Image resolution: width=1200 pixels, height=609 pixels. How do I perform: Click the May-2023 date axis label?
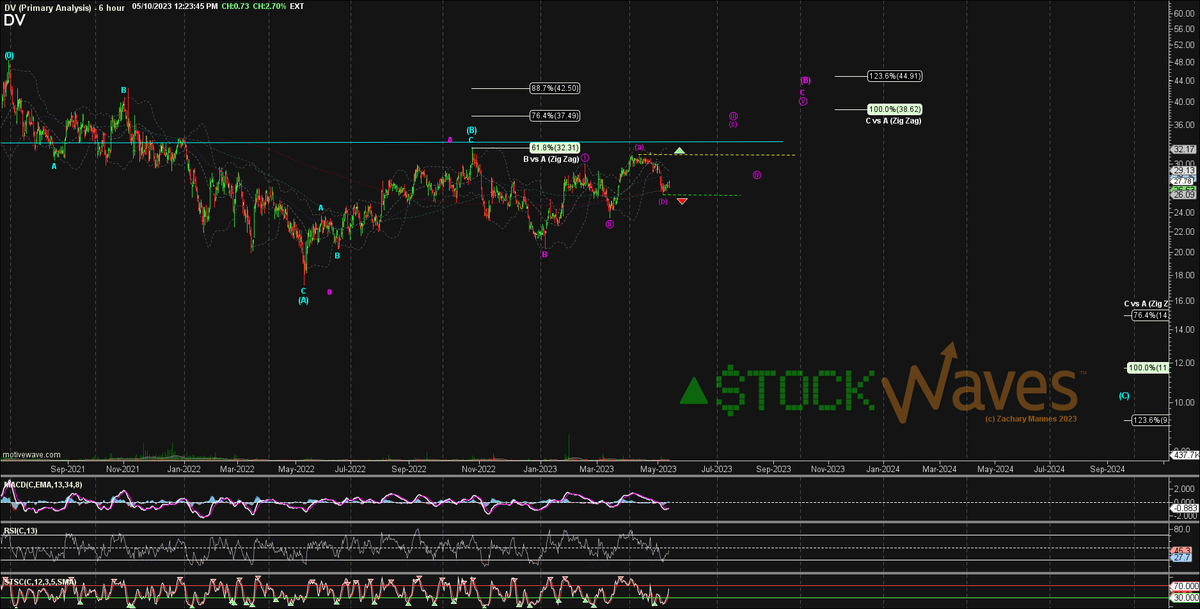(658, 467)
